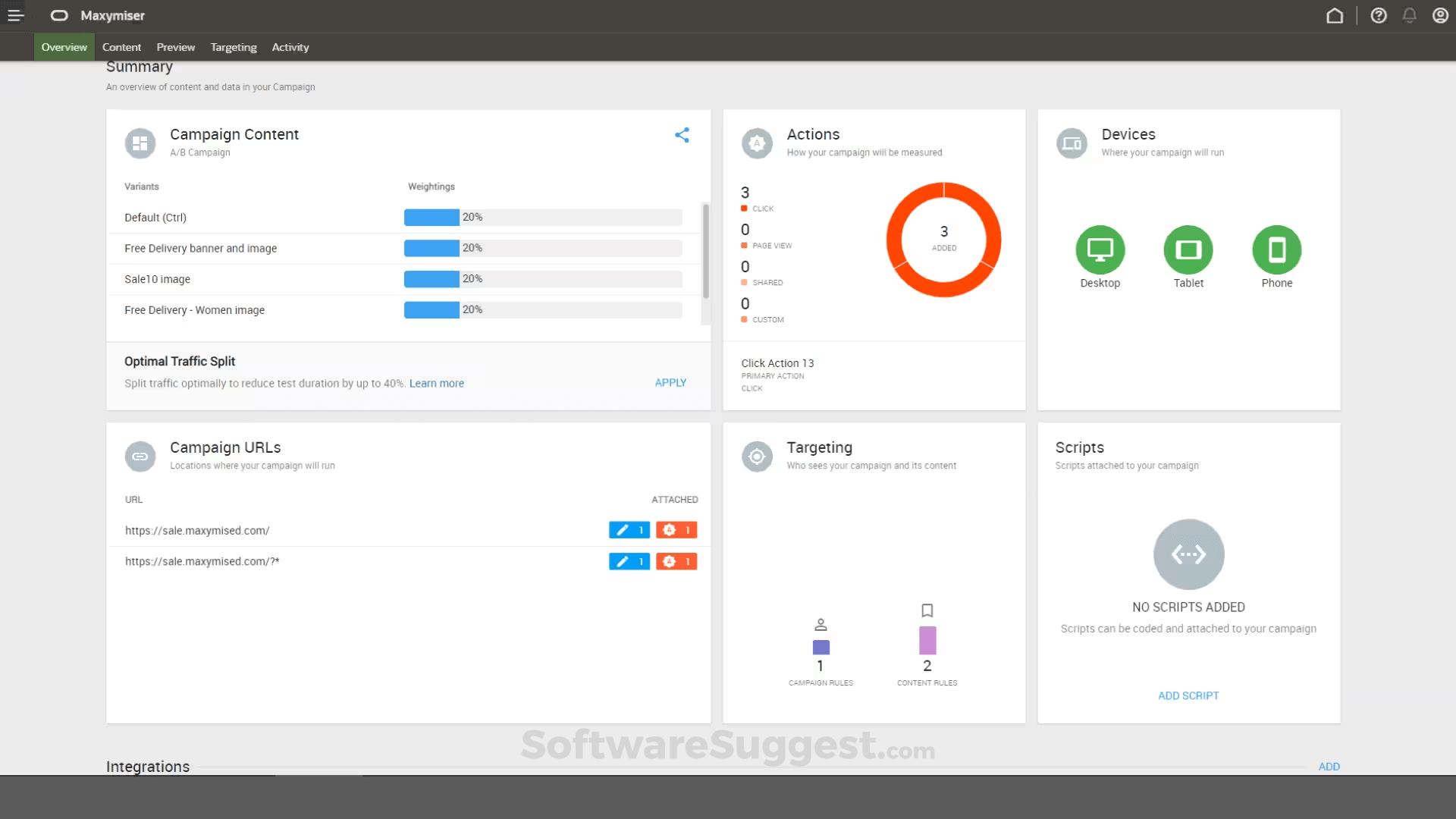This screenshot has height=819, width=1456.
Task: Toggle the Phone device for the campaign
Action: pyautogui.click(x=1276, y=251)
